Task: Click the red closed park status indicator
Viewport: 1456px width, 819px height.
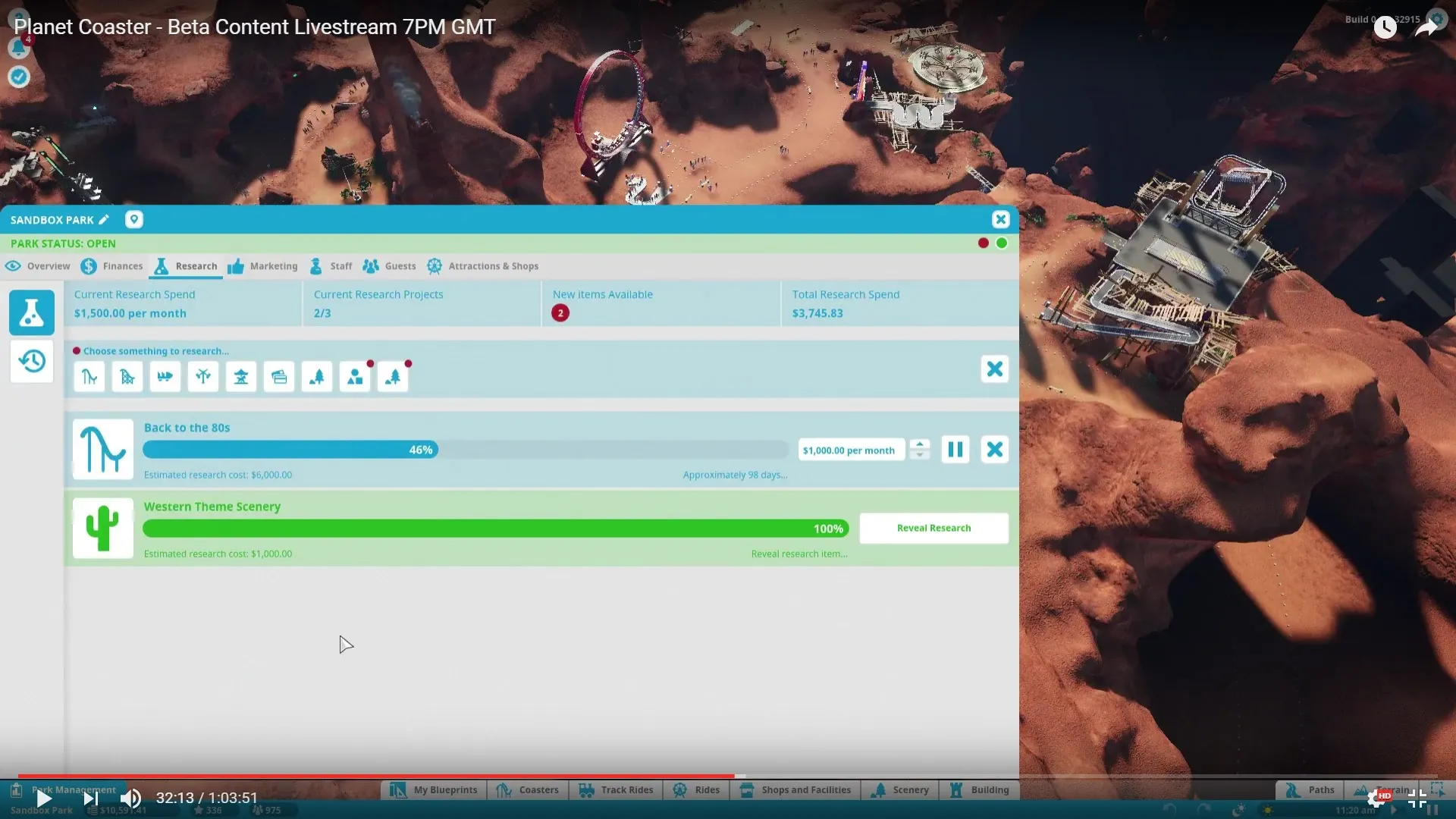Action: [x=984, y=243]
